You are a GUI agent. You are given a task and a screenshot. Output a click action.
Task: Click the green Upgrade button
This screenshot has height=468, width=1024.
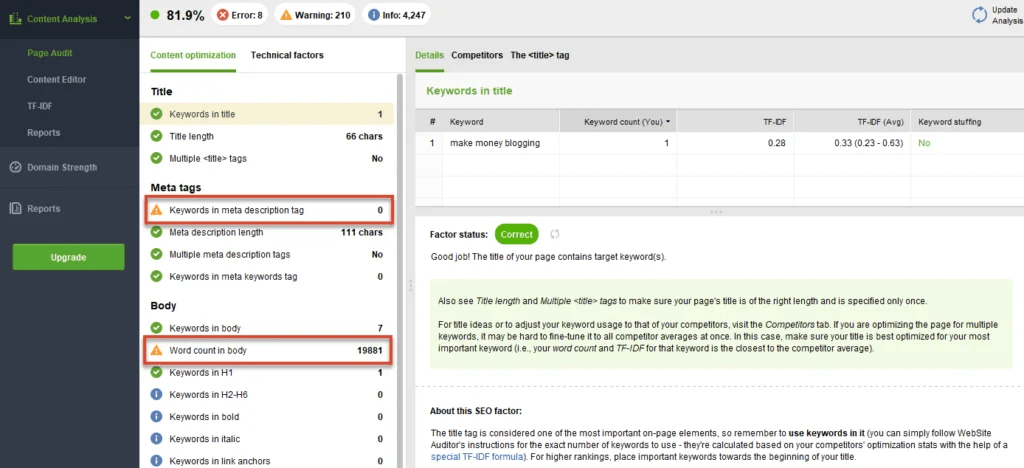point(69,257)
